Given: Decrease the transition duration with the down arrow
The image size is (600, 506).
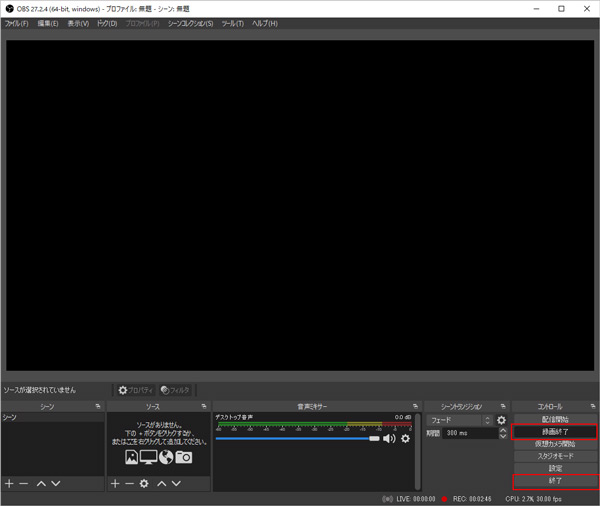Looking at the screenshot, I should pyautogui.click(x=503, y=436).
